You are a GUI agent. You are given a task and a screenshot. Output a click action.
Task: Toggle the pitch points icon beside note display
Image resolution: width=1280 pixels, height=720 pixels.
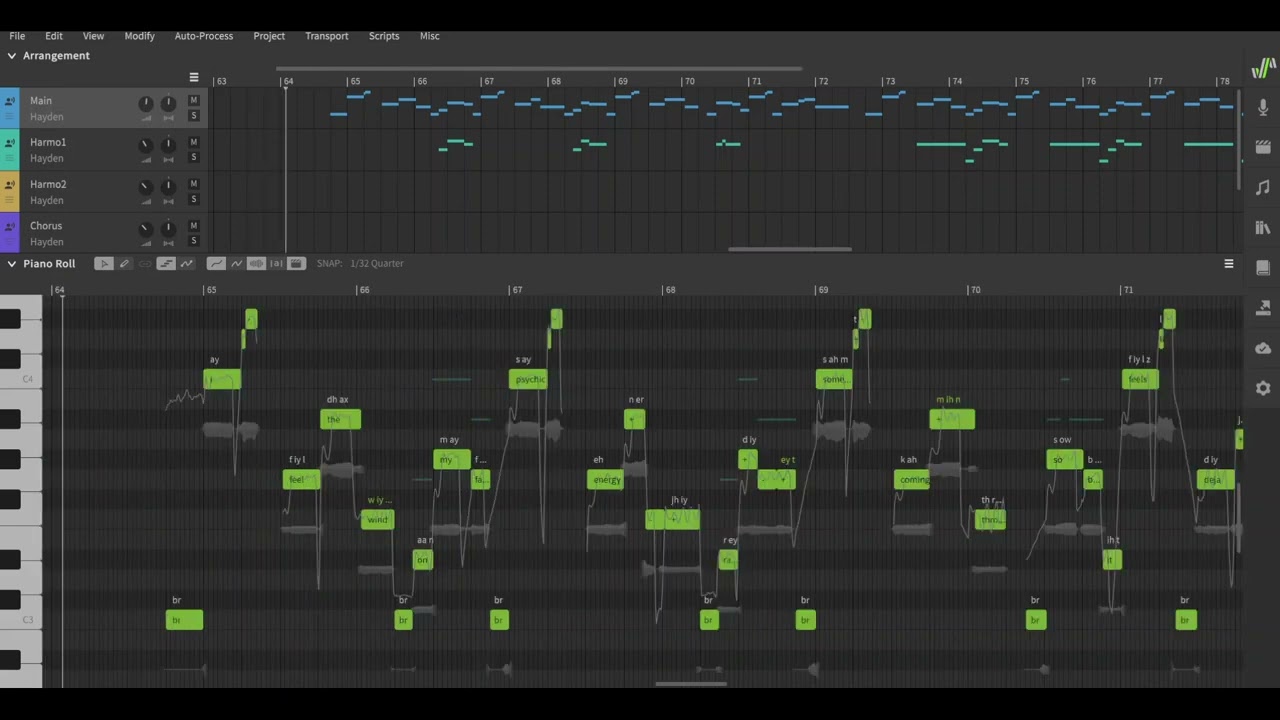pyautogui.click(x=186, y=263)
